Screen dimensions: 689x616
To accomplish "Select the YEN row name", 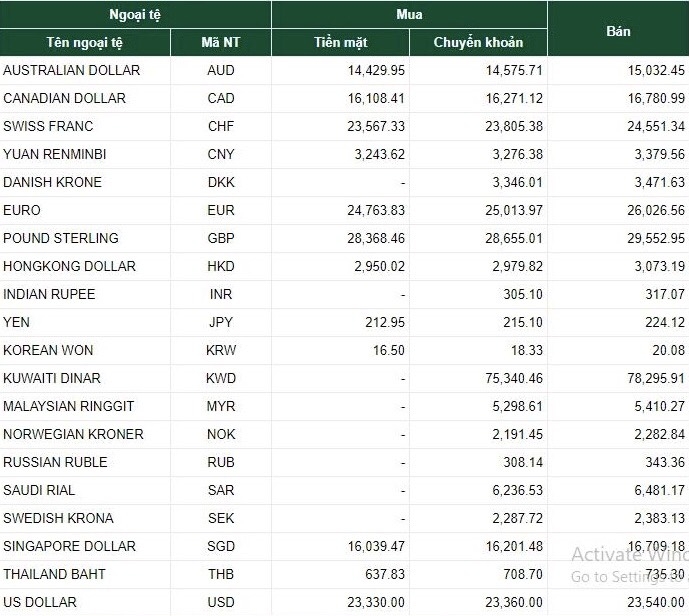I will (16, 322).
